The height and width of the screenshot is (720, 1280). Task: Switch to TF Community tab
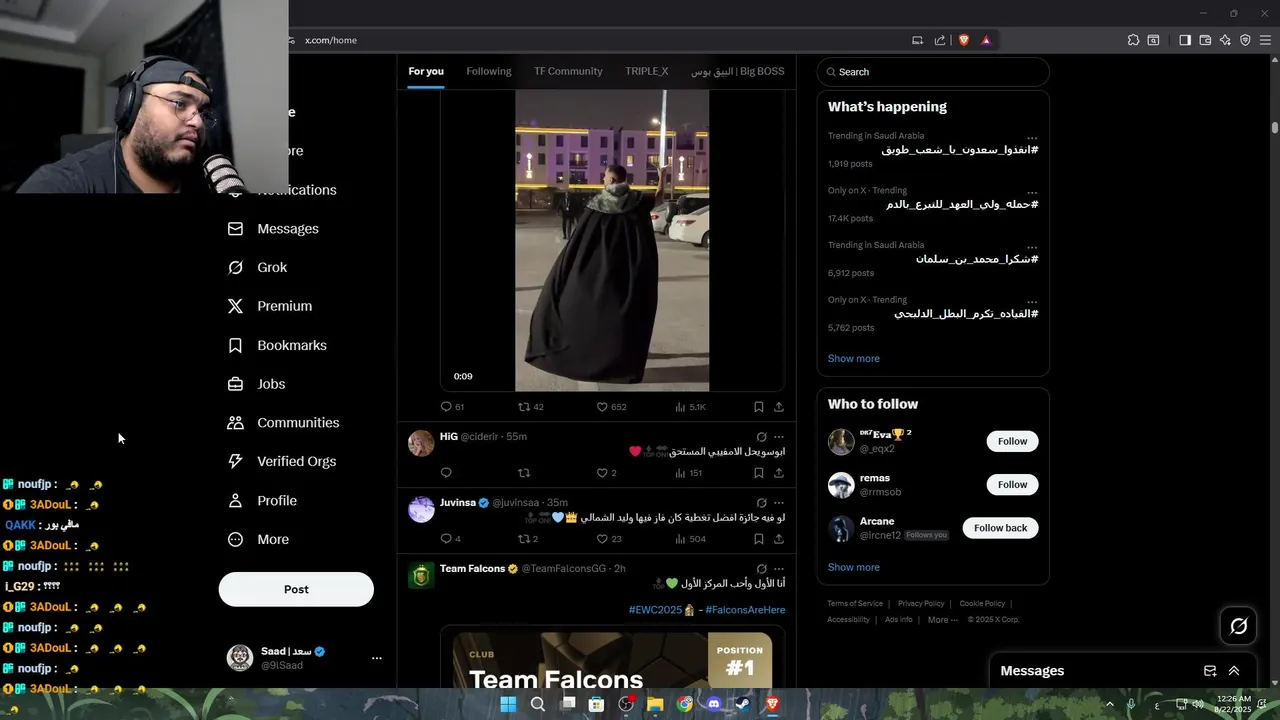pyautogui.click(x=568, y=71)
